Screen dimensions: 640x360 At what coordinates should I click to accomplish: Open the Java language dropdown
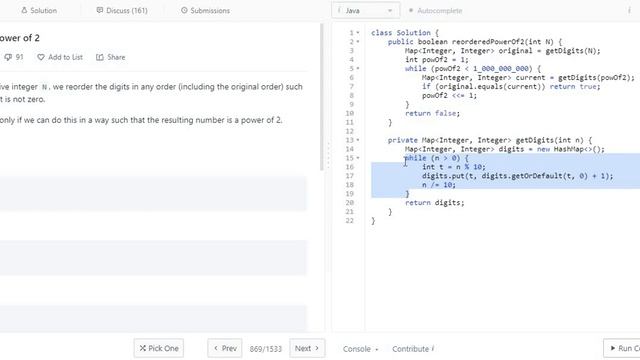click(x=366, y=11)
